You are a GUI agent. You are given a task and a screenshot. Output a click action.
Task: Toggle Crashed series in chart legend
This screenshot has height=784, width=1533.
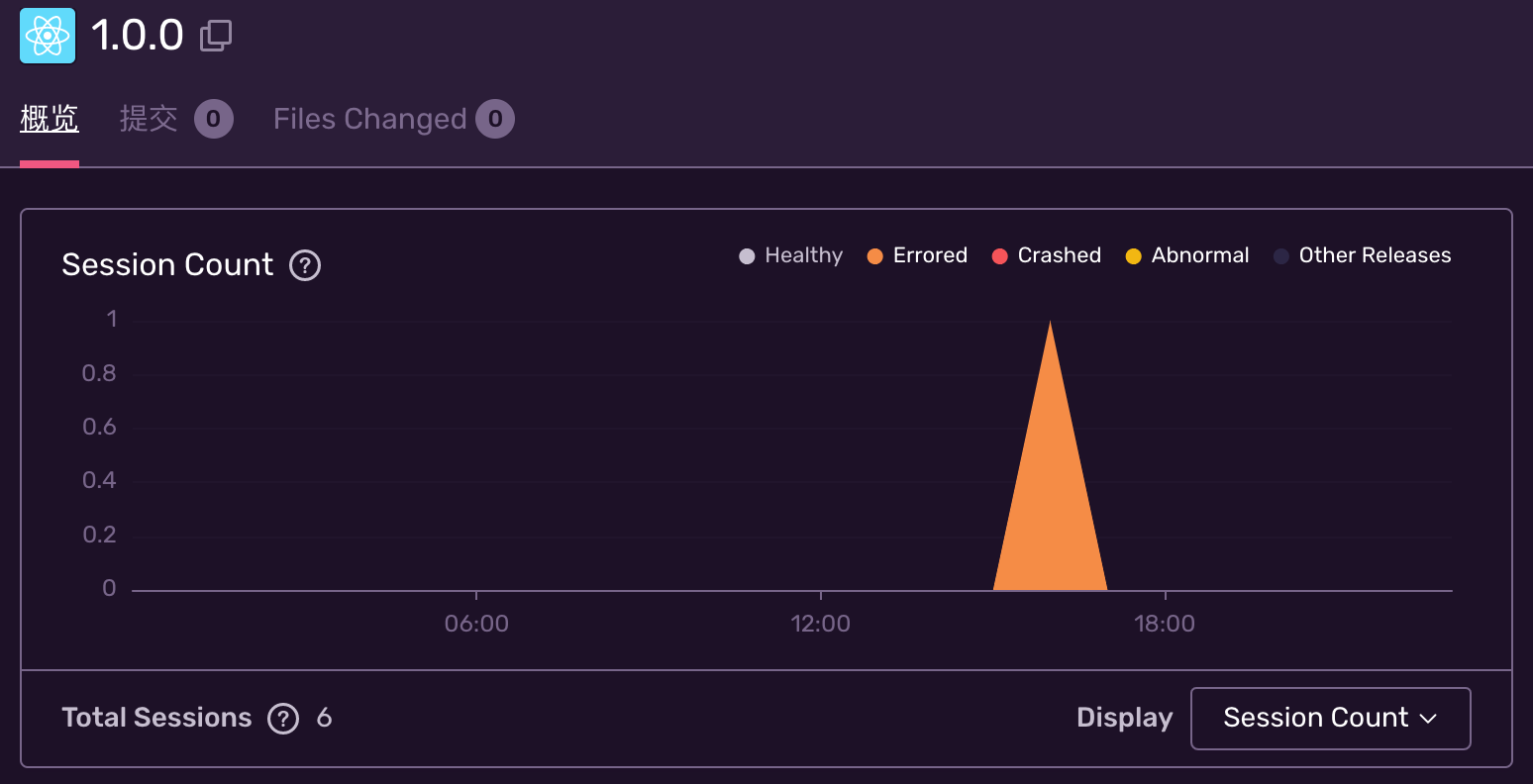point(1047,255)
